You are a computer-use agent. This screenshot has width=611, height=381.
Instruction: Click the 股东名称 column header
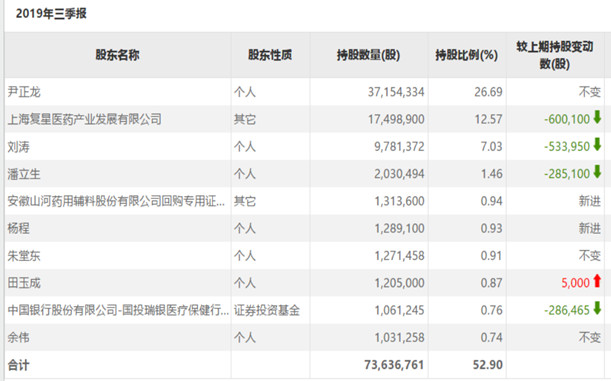pyautogui.click(x=117, y=55)
